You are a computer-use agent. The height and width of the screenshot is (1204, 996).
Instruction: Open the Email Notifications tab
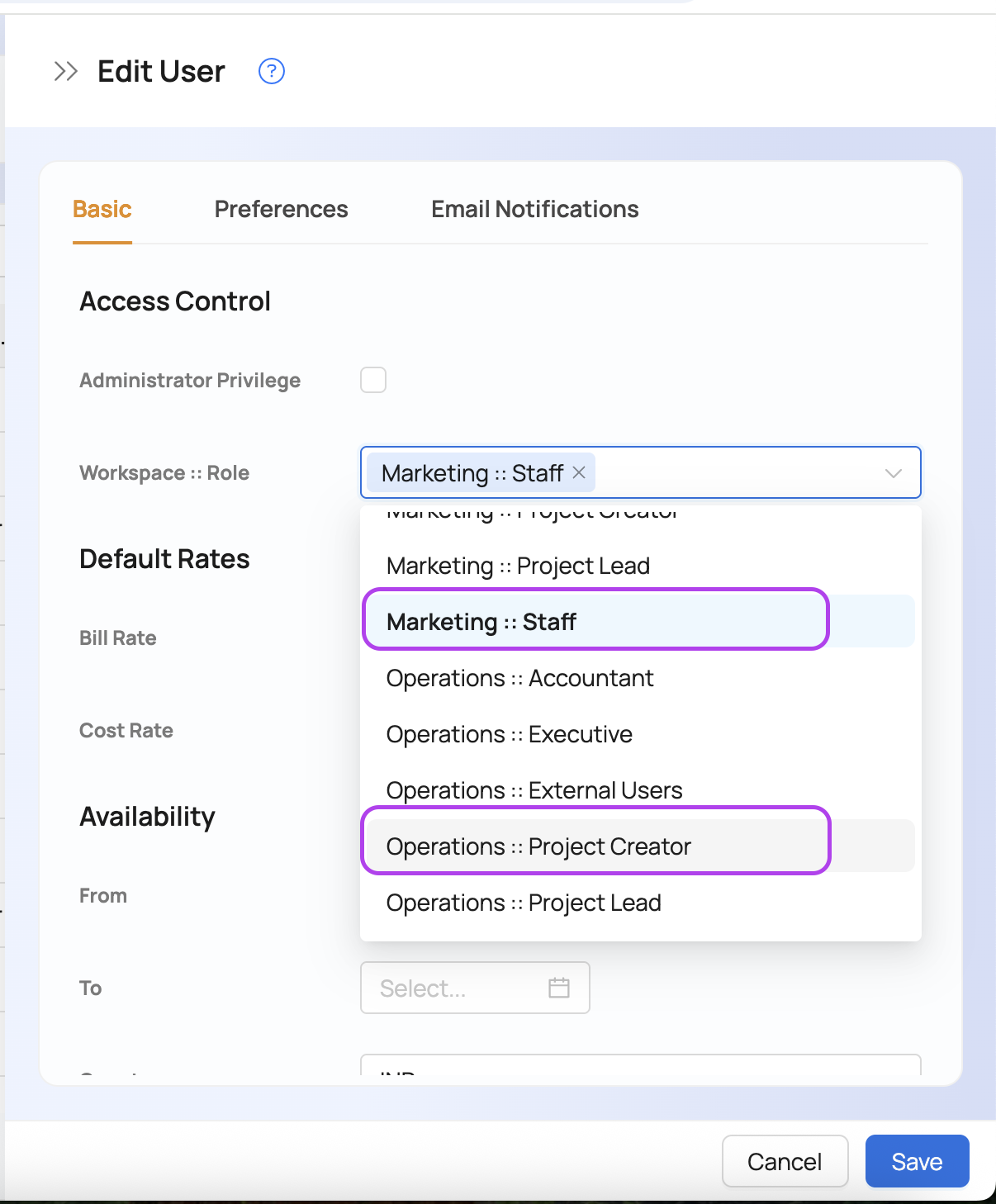(x=534, y=210)
